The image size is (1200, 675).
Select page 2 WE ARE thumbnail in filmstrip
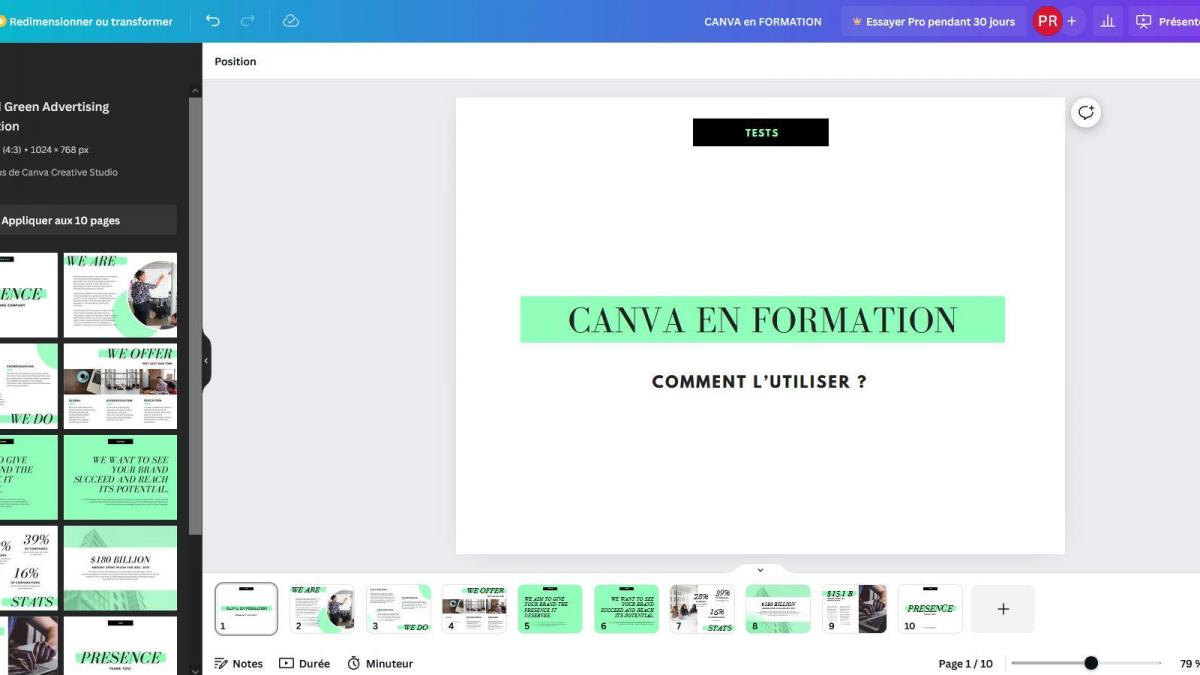point(322,609)
